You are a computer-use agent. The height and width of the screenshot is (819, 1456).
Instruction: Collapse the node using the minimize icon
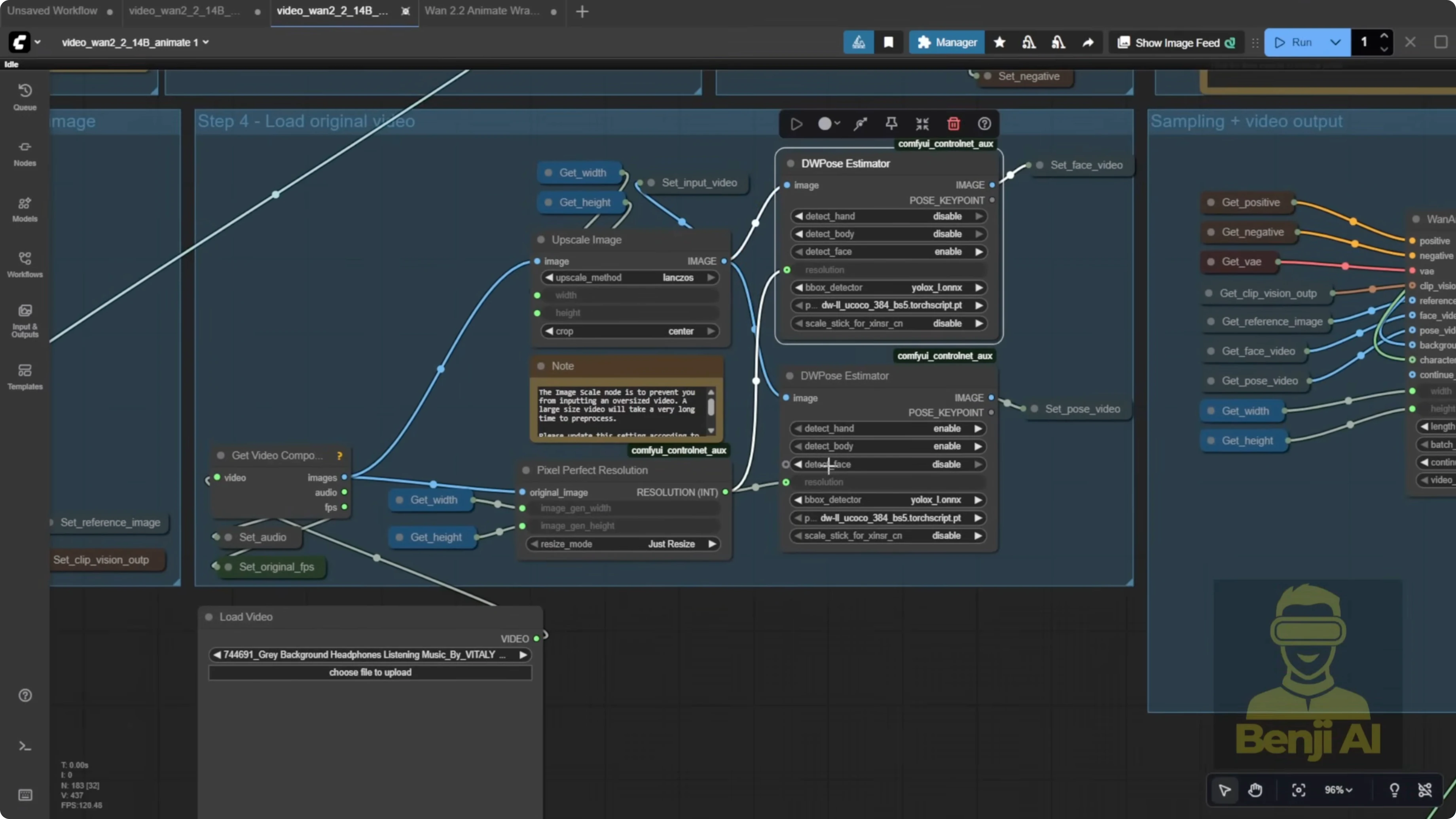[x=922, y=123]
